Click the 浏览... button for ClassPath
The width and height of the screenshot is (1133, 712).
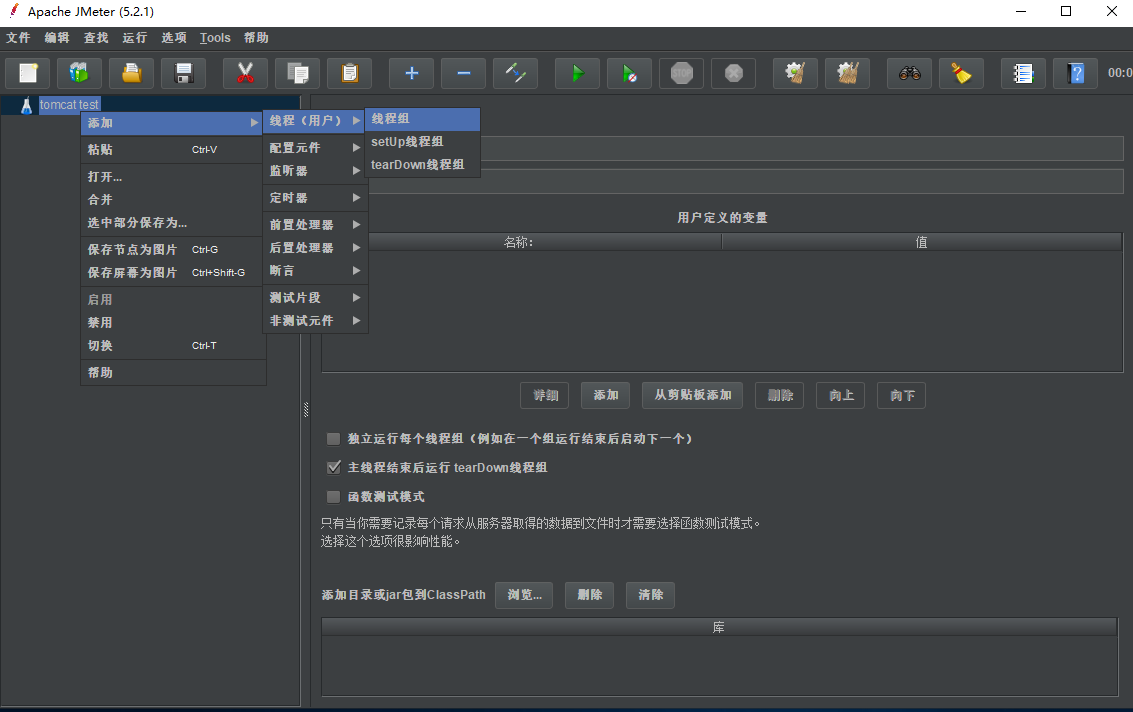click(523, 595)
